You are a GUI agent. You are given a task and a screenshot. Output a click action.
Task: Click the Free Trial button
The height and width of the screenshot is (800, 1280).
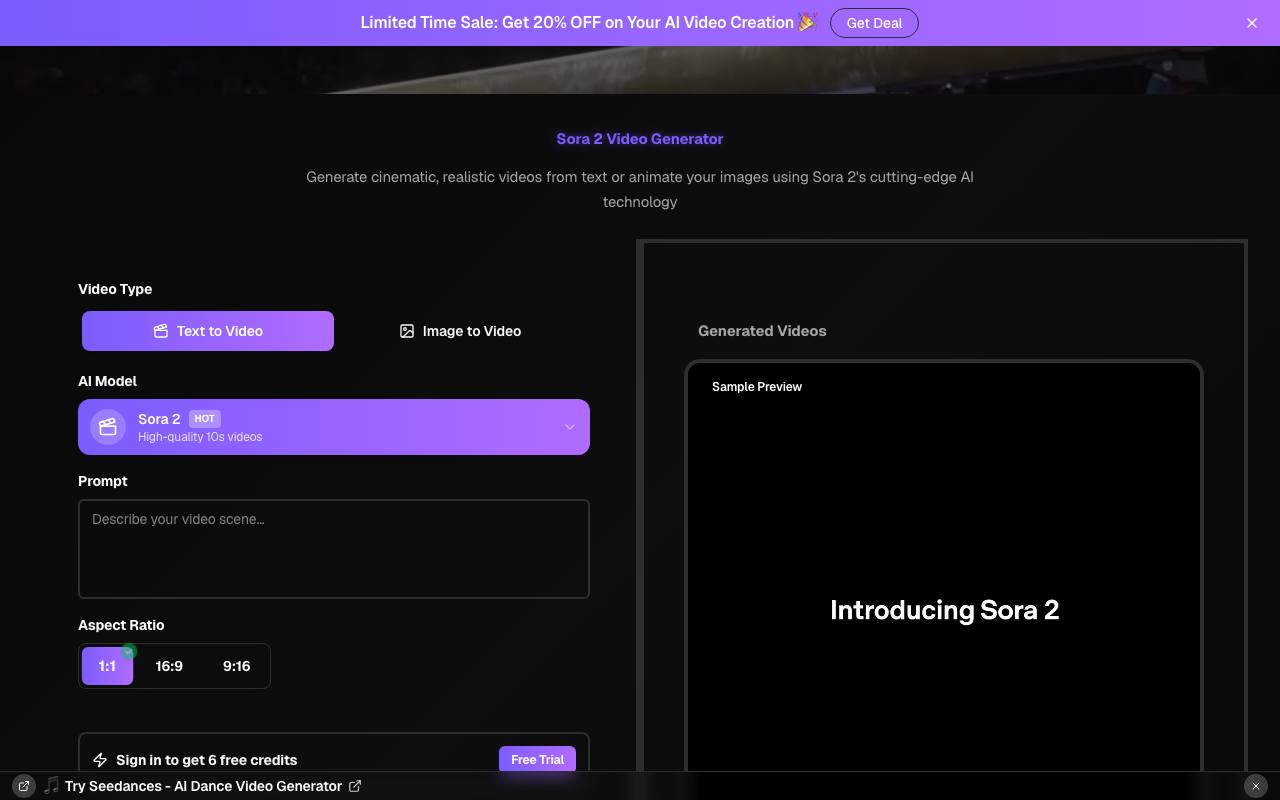tap(537, 760)
